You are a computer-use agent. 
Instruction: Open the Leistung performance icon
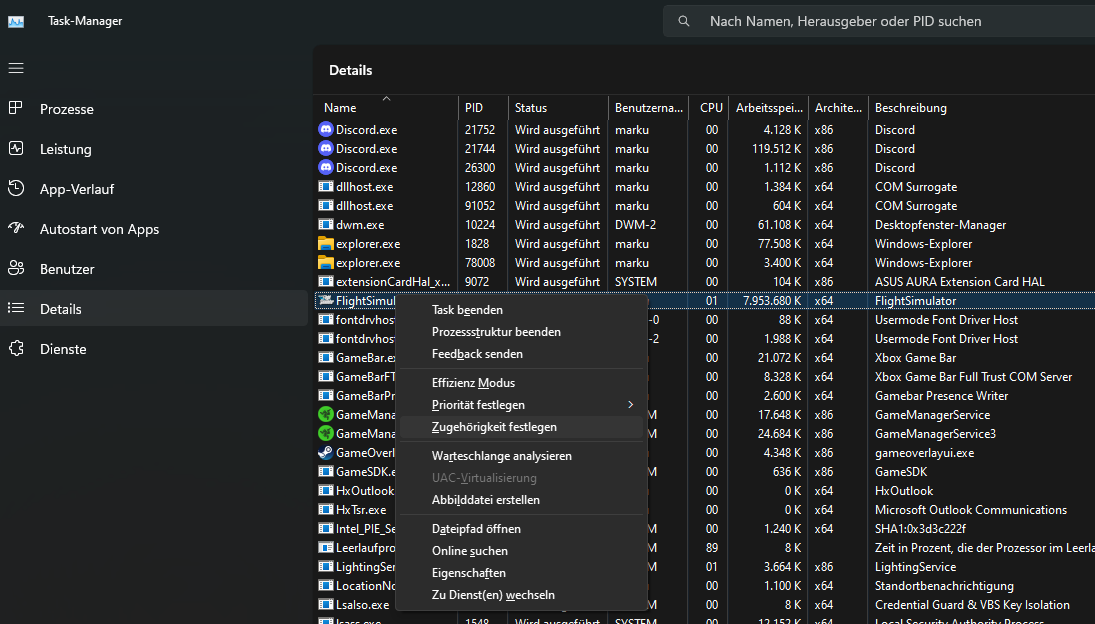coord(16,149)
